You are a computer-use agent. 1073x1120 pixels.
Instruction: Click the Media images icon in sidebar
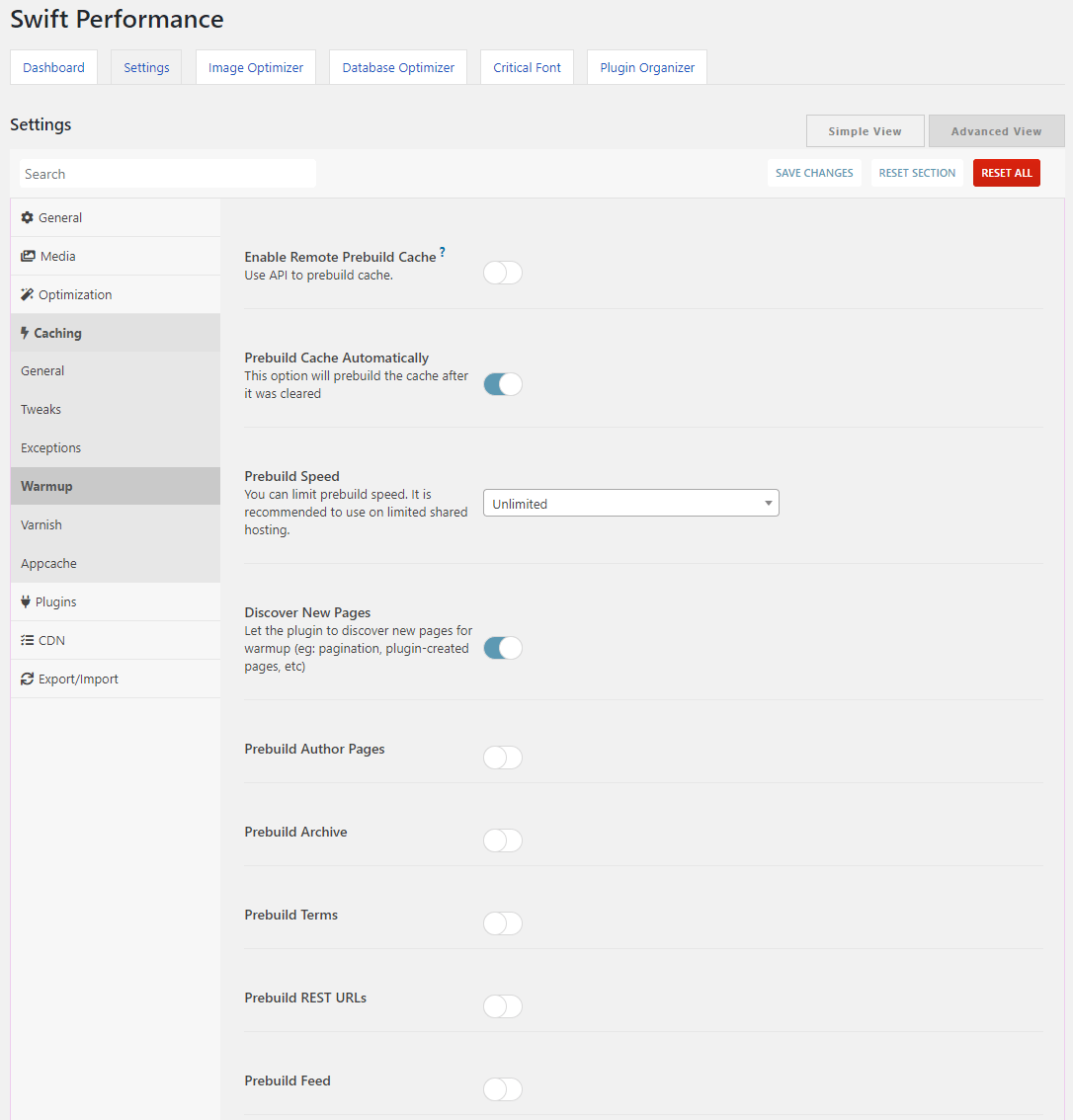click(x=28, y=256)
